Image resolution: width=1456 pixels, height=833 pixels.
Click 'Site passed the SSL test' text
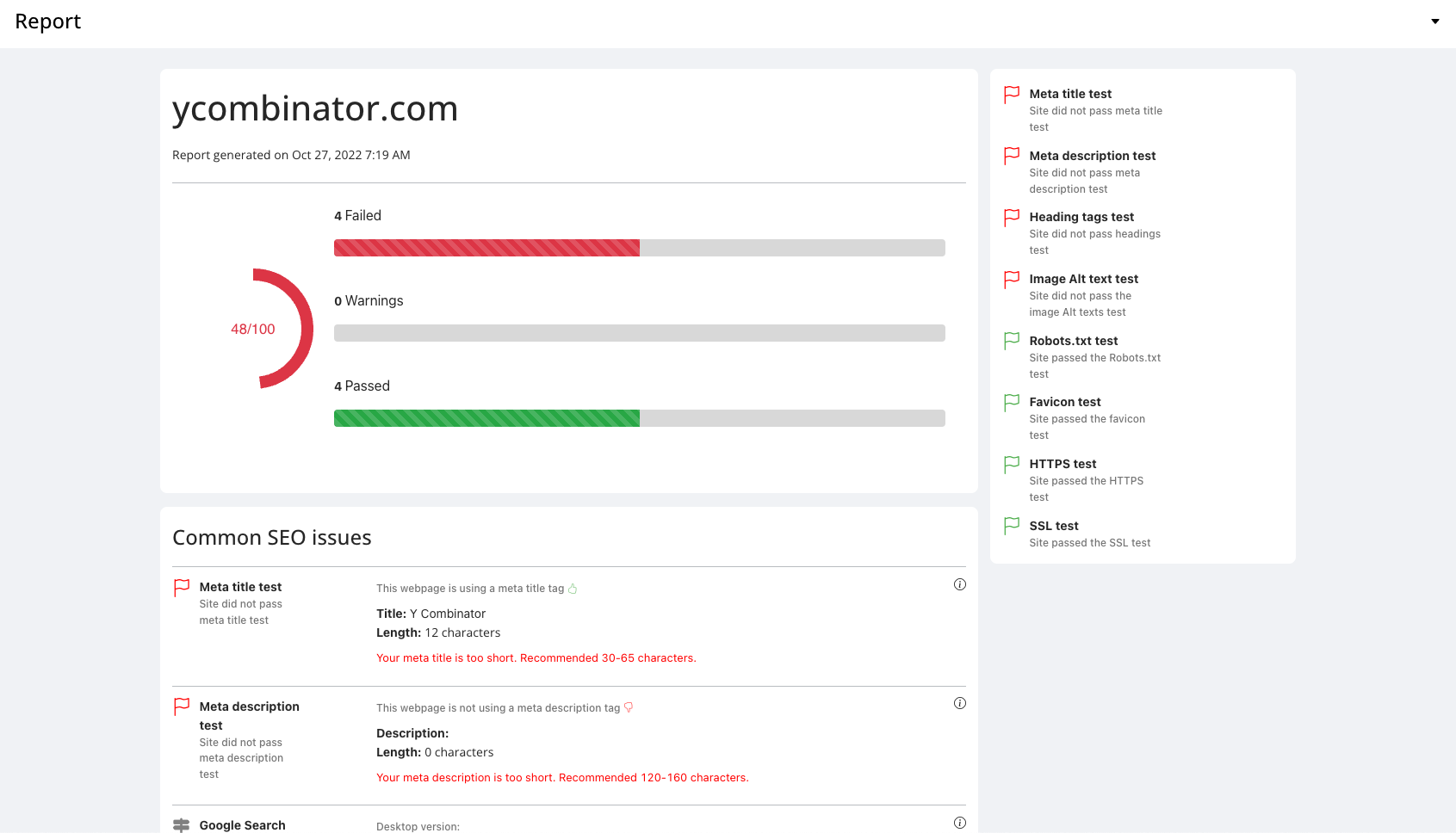(x=1089, y=543)
